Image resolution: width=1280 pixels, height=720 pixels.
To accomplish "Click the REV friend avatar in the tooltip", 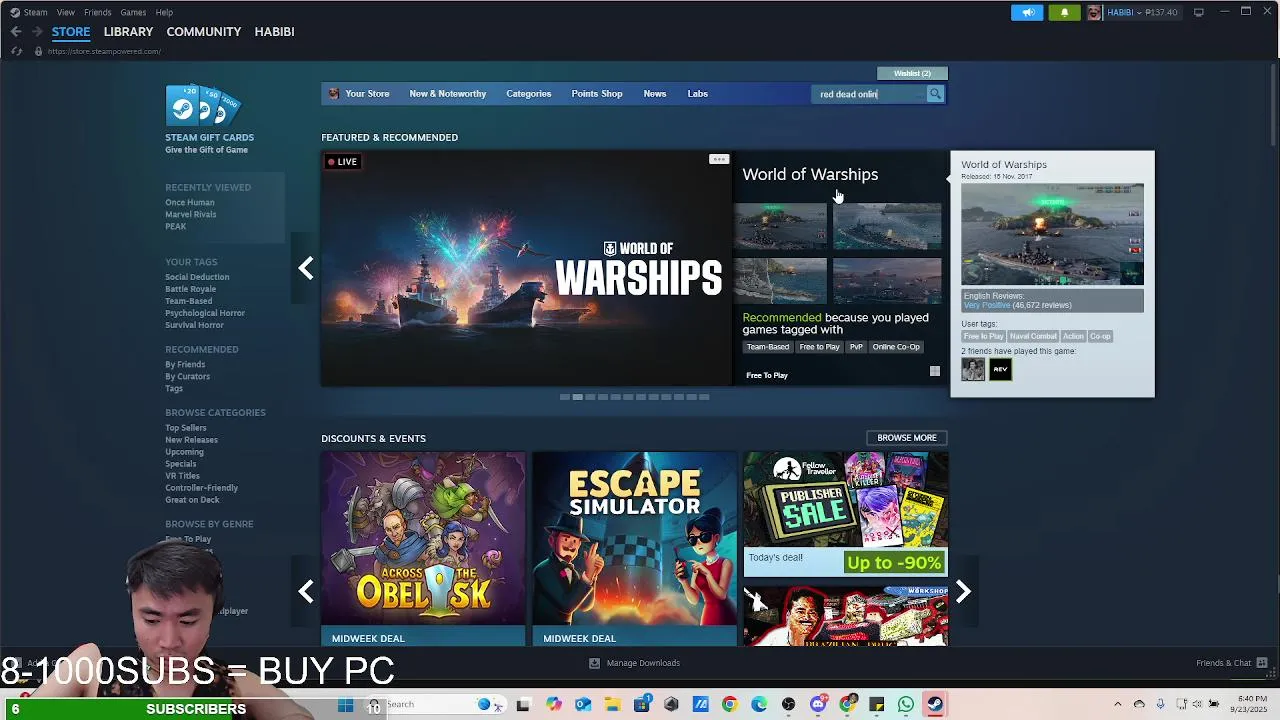I will pos(1000,369).
